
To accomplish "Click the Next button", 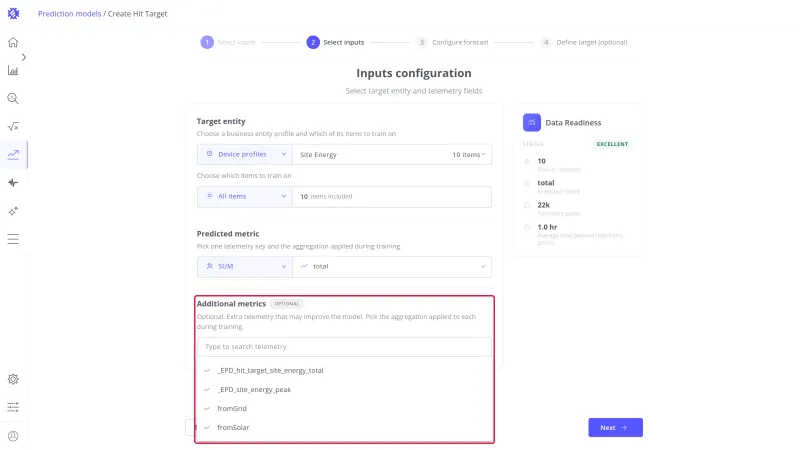I will (x=615, y=428).
